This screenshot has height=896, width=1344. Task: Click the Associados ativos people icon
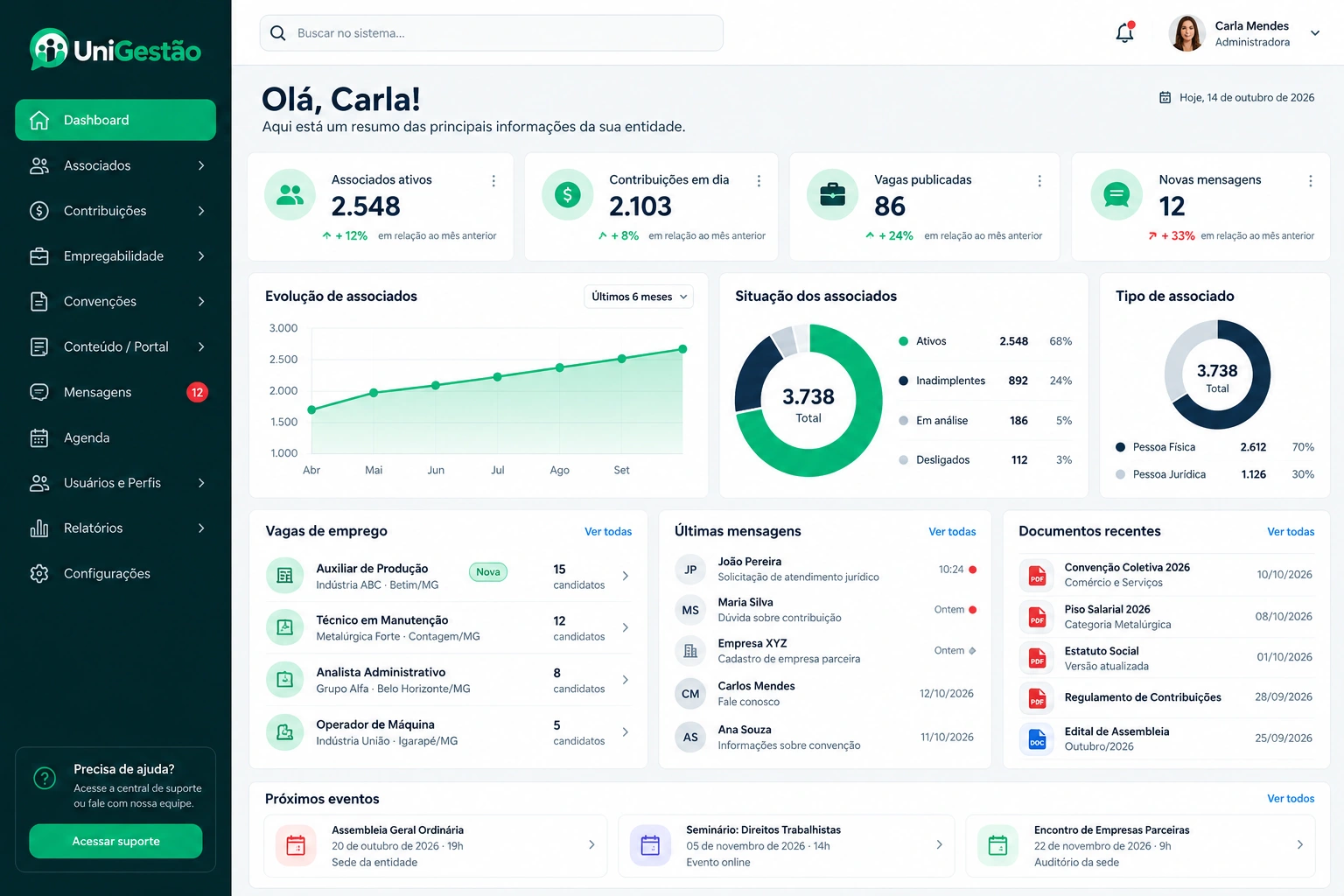point(290,194)
